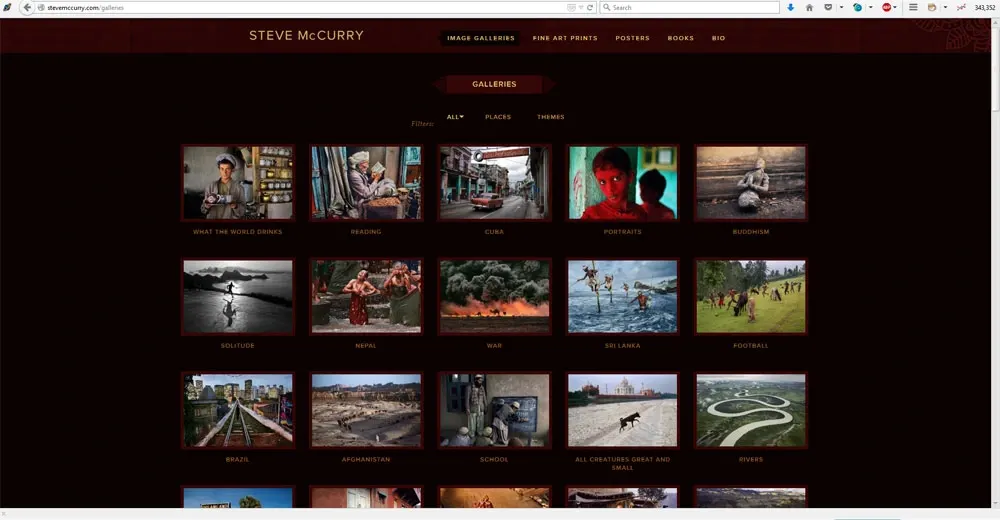
Task: Expand the Adblock Plus dropdown arrow
Action: 895,8
